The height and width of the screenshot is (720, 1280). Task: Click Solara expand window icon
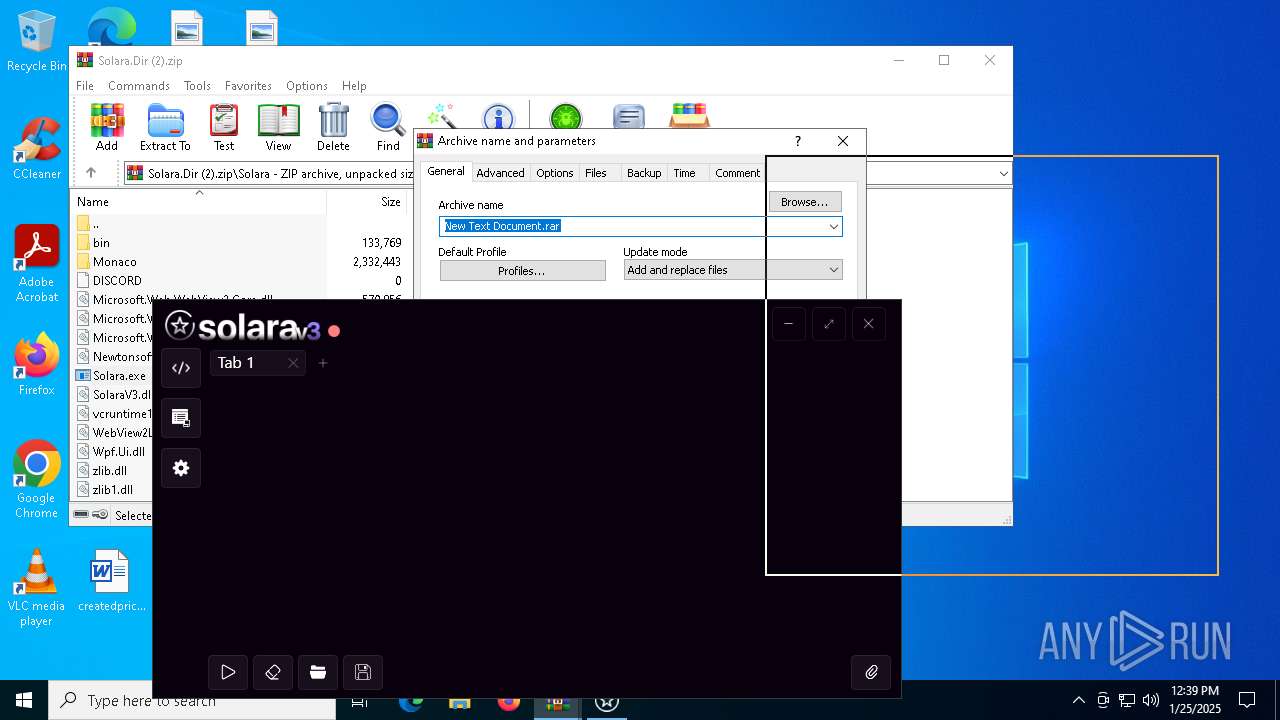click(x=828, y=324)
